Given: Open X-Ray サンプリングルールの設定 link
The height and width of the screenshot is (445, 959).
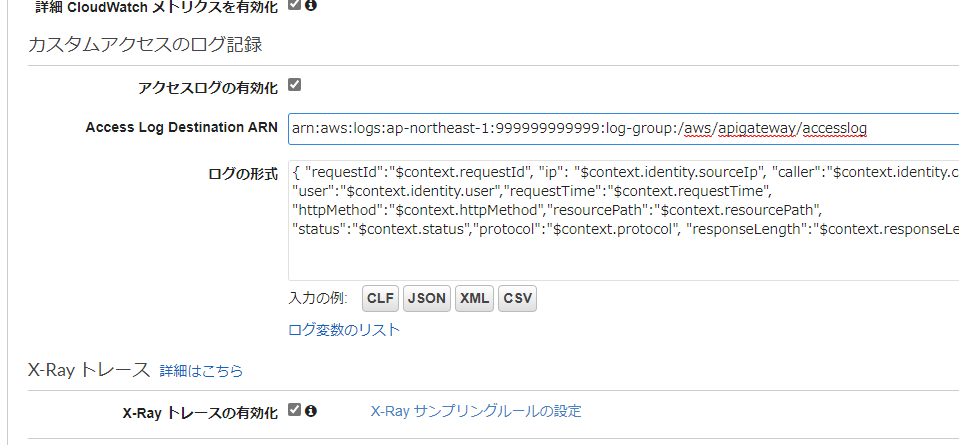Looking at the screenshot, I should point(476,411).
